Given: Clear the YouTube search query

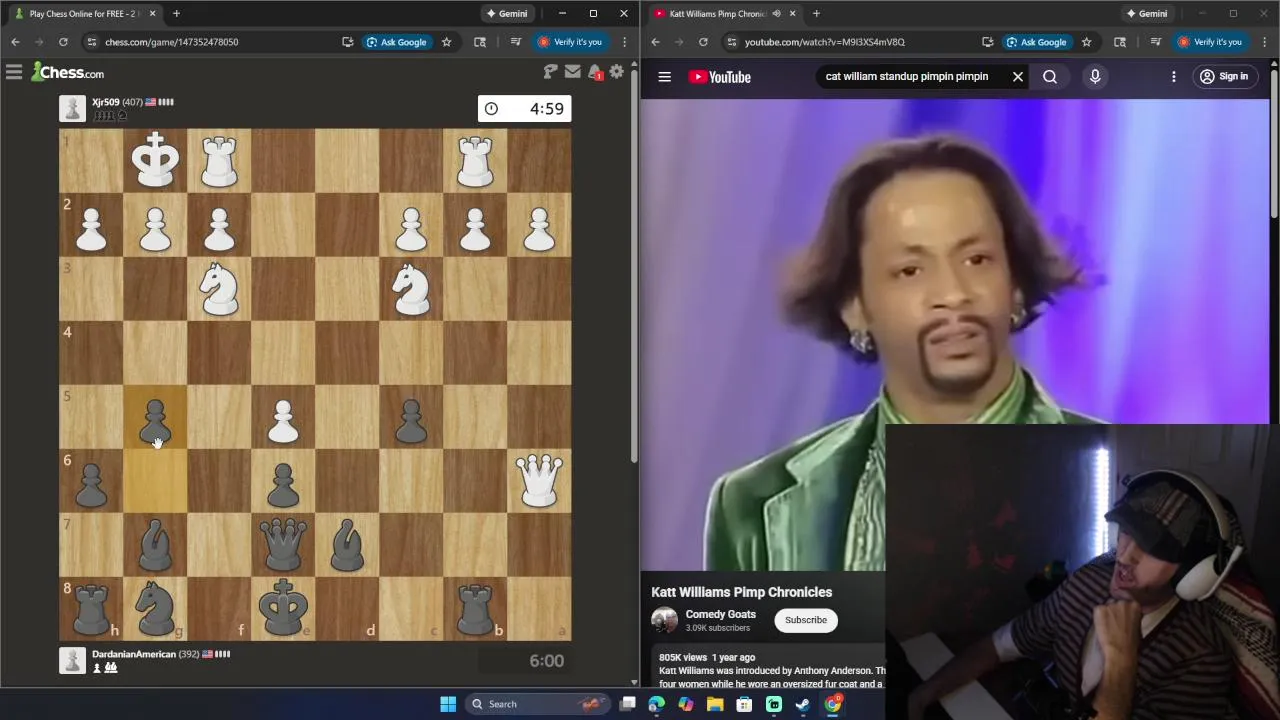Looking at the screenshot, I should [1018, 77].
